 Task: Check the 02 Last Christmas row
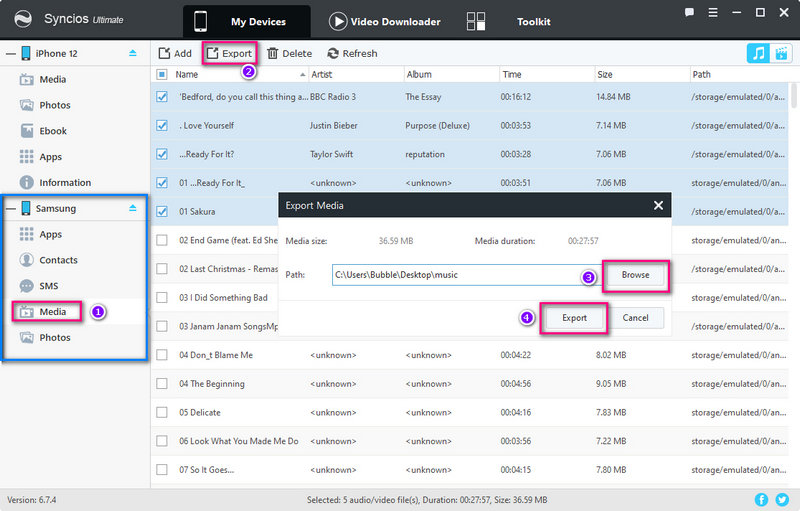pyautogui.click(x=162, y=269)
